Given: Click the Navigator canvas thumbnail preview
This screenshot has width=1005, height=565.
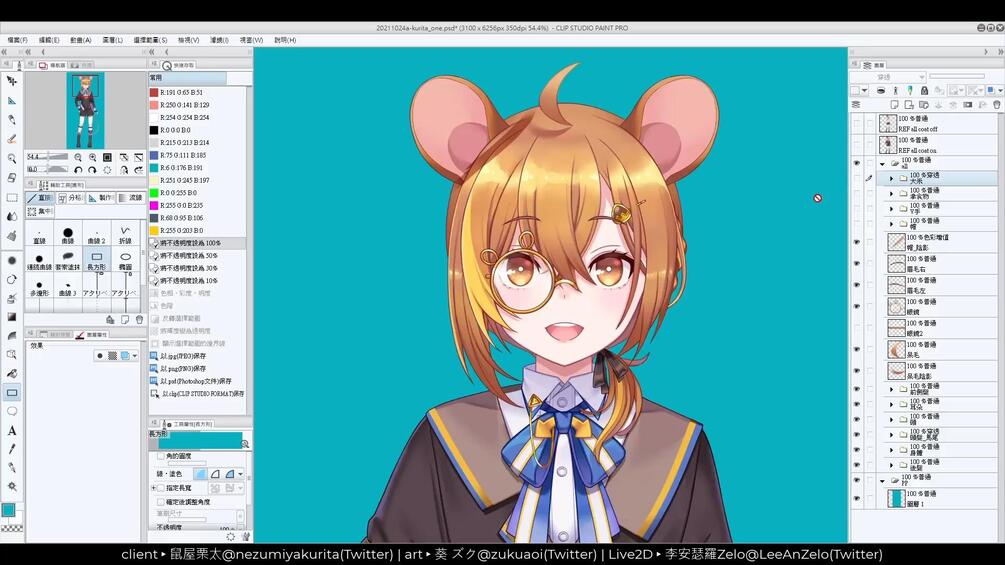Looking at the screenshot, I should pyautogui.click(x=85, y=110).
